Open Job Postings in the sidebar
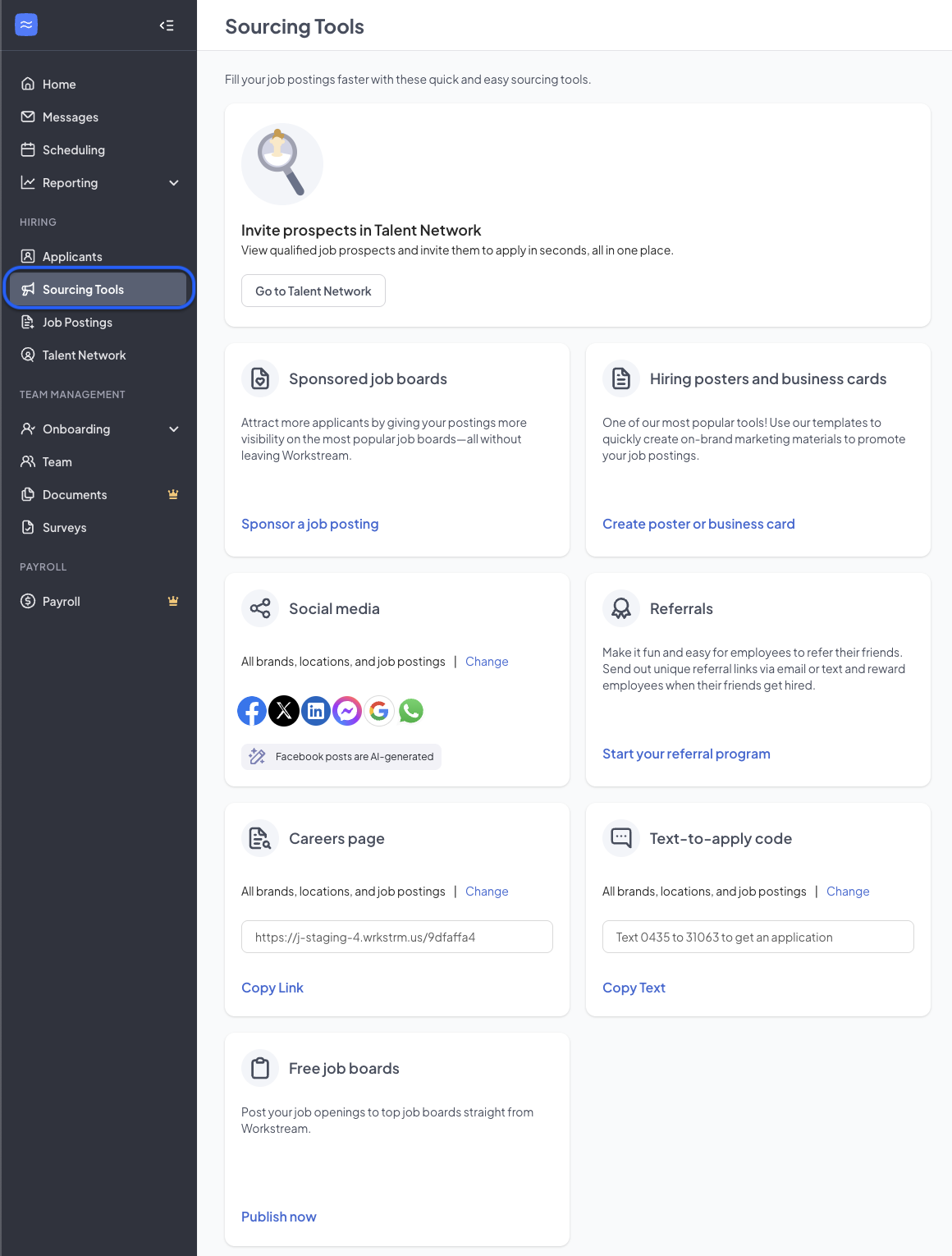 [77, 323]
